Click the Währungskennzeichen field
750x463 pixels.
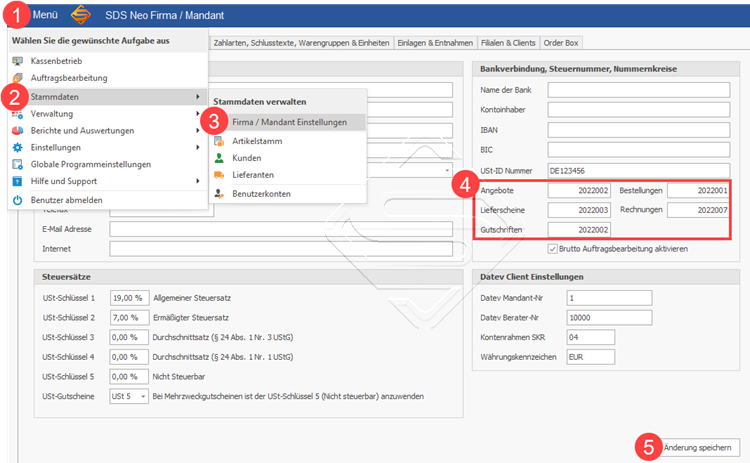[591, 357]
